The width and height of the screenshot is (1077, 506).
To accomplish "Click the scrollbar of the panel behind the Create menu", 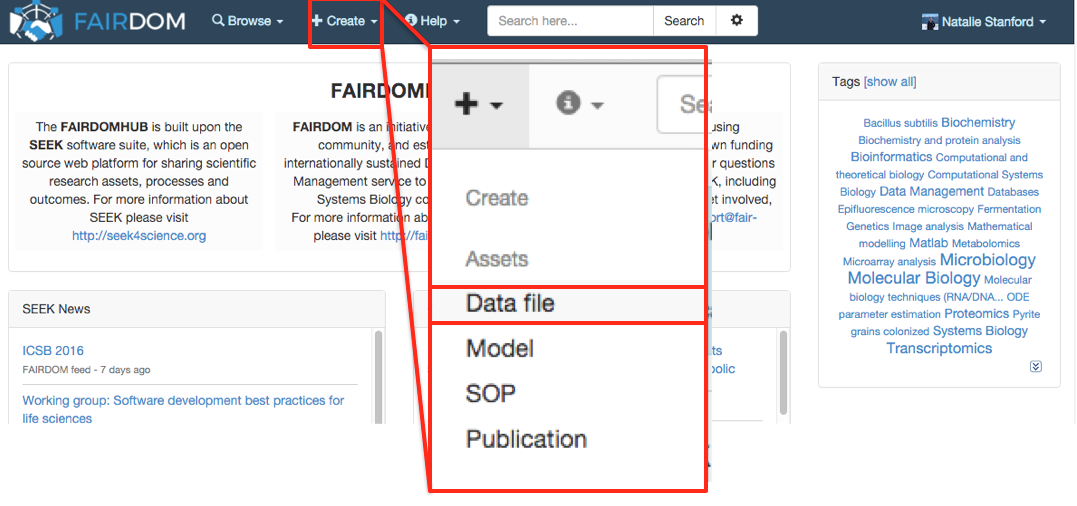I will point(782,373).
